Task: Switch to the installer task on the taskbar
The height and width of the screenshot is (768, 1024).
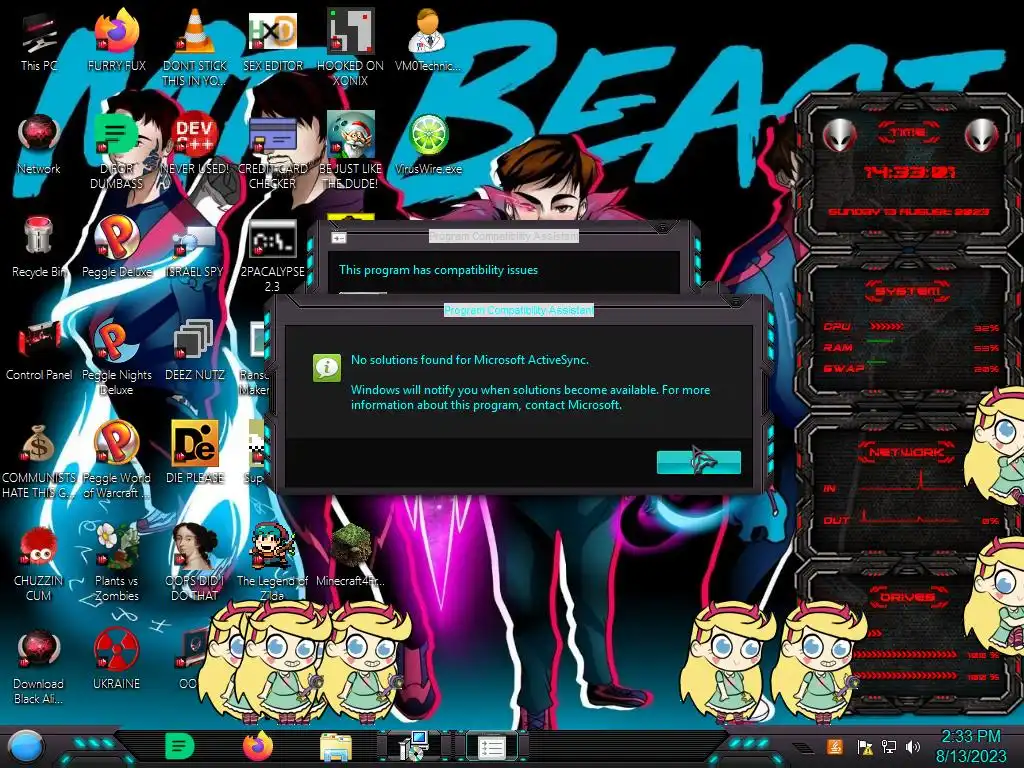Action: [x=413, y=746]
